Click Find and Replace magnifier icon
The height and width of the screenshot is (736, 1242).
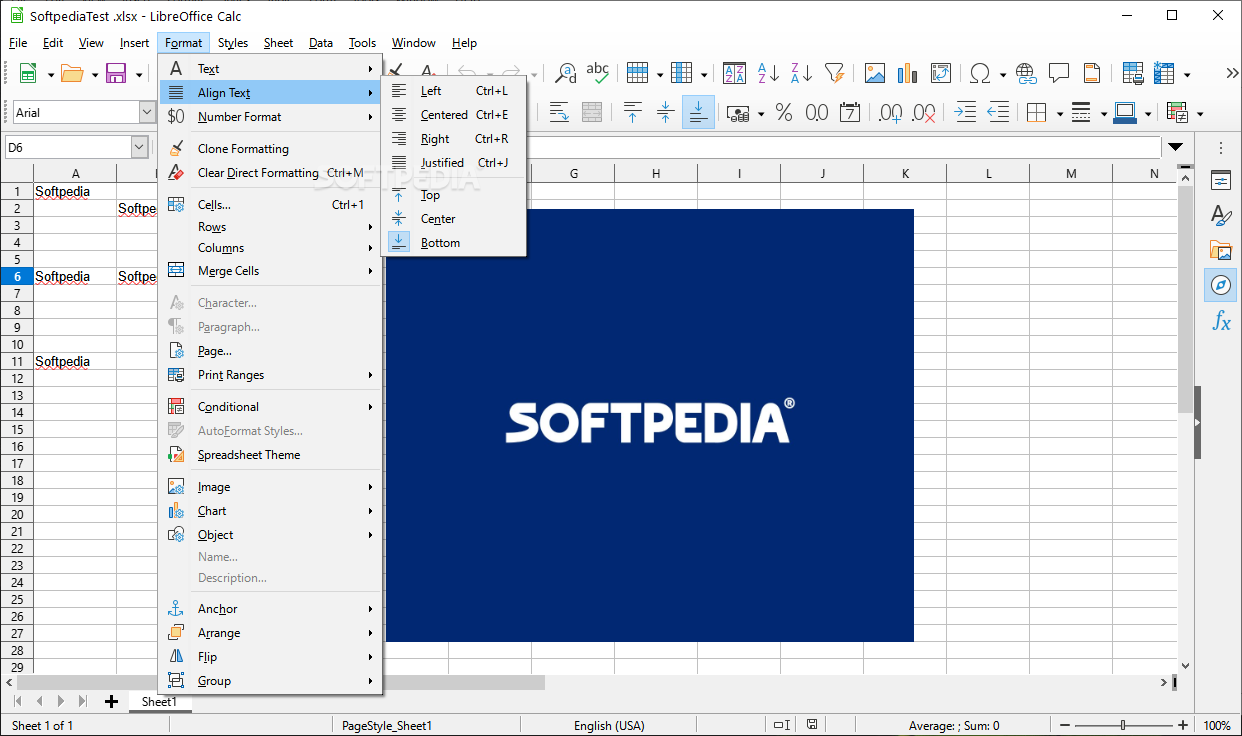click(566, 73)
